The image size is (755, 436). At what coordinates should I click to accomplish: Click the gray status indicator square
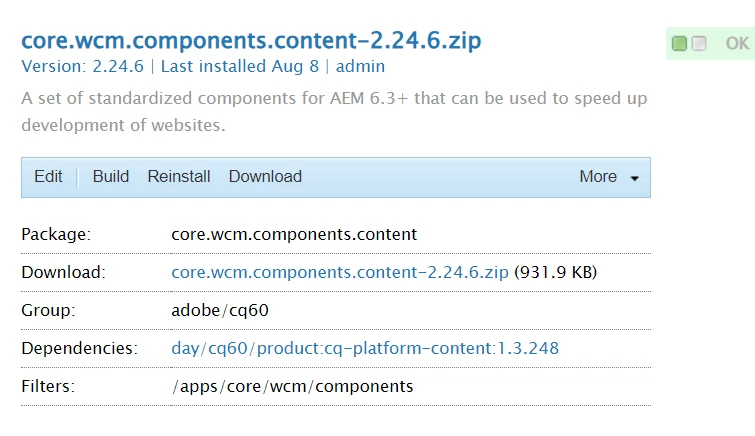point(699,44)
